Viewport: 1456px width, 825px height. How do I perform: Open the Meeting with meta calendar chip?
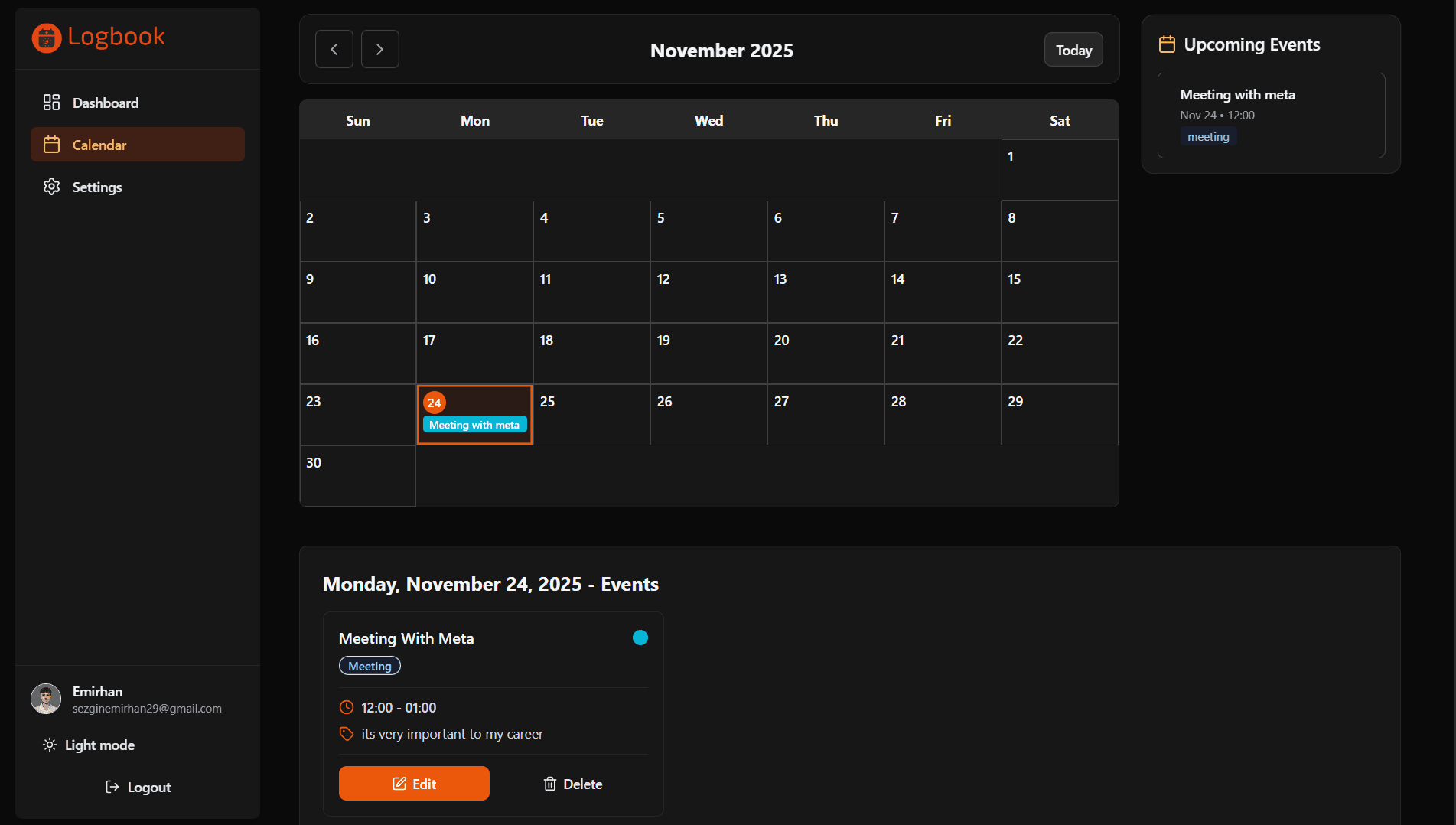[474, 425]
